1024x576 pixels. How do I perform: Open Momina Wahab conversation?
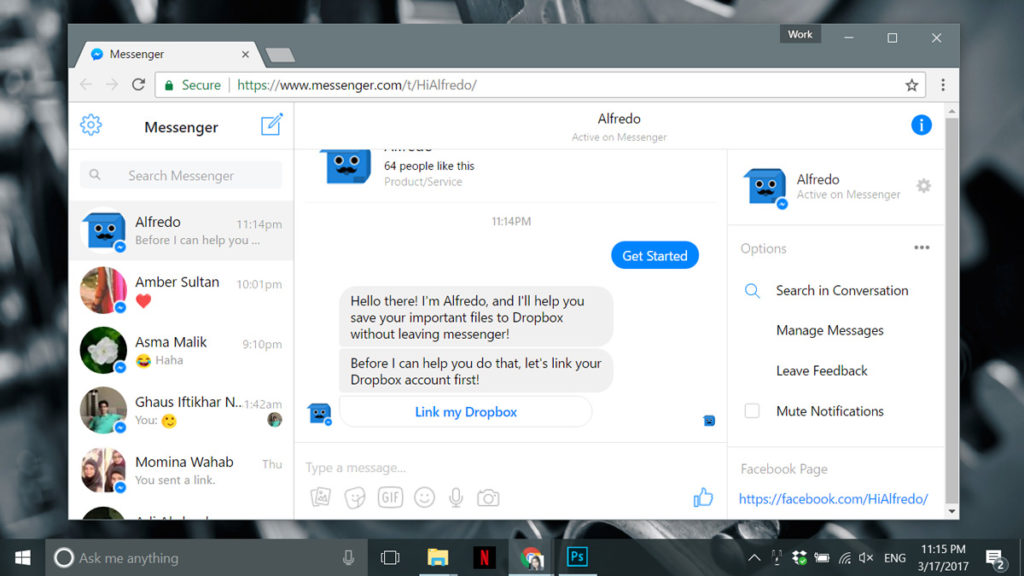(181, 471)
